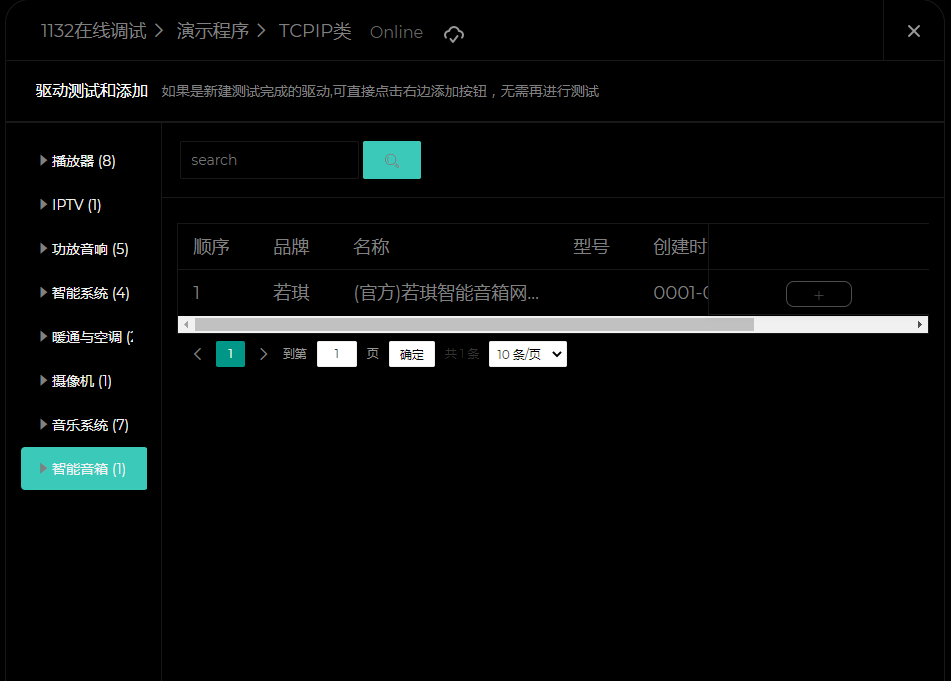Image resolution: width=951 pixels, height=681 pixels.
Task: Expand the 功放音响 (5) category
Action: (x=89, y=249)
